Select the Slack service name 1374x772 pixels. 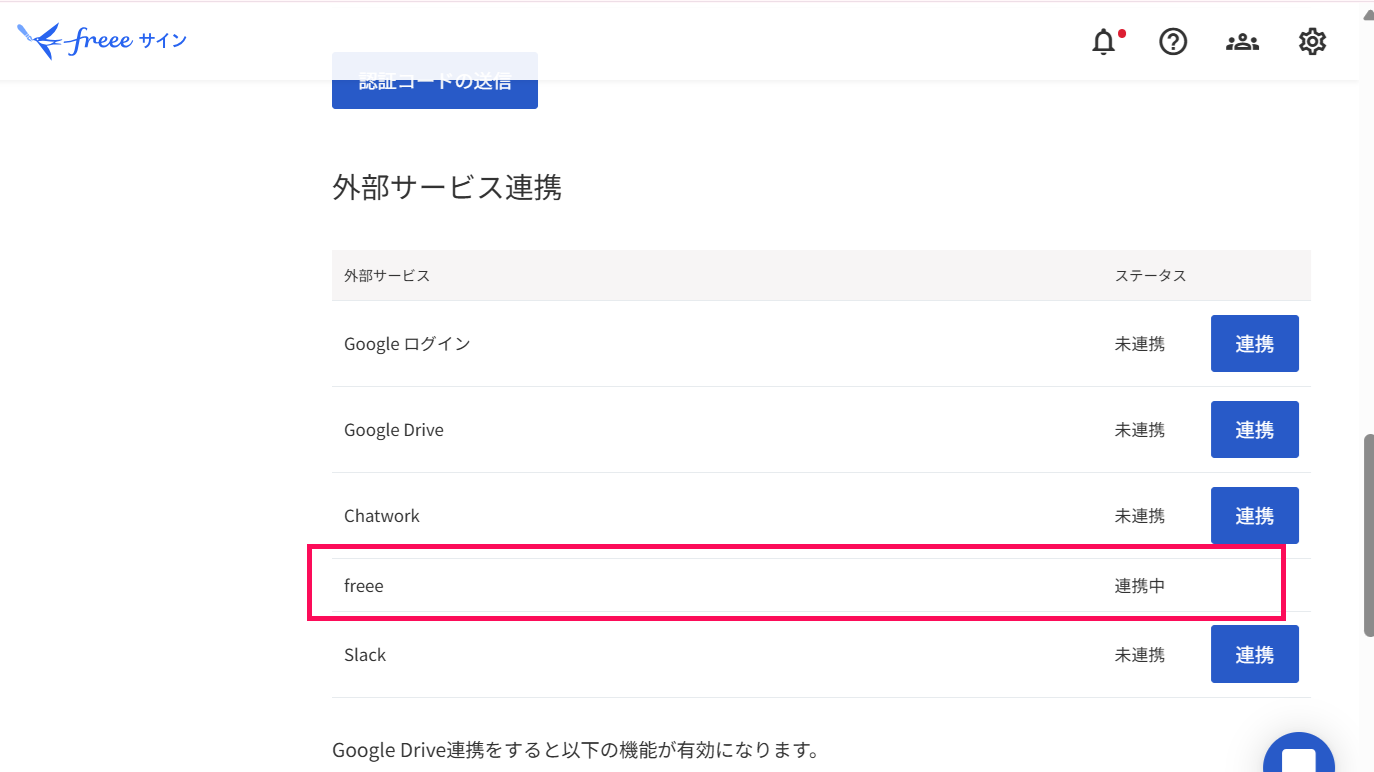pos(365,655)
